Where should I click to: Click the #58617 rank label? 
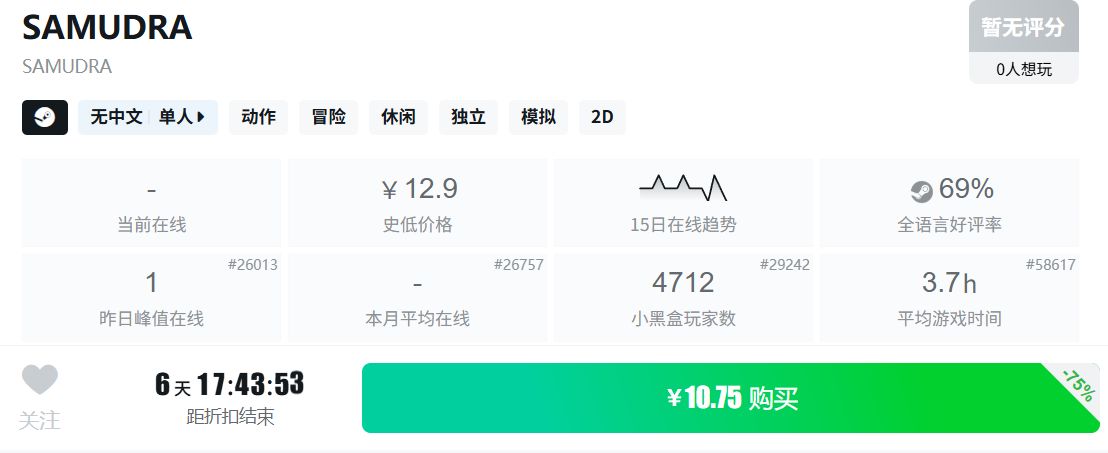pyautogui.click(x=1051, y=265)
